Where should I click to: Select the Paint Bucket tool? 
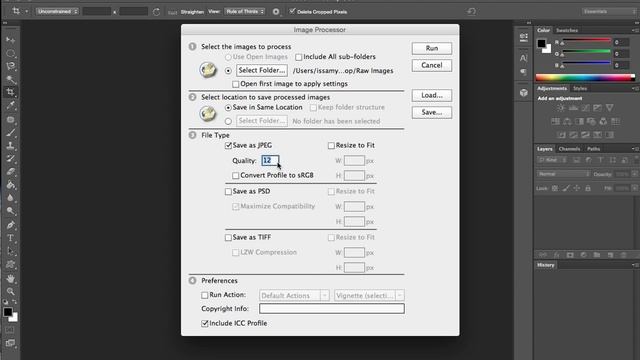pyautogui.click(x=11, y=184)
